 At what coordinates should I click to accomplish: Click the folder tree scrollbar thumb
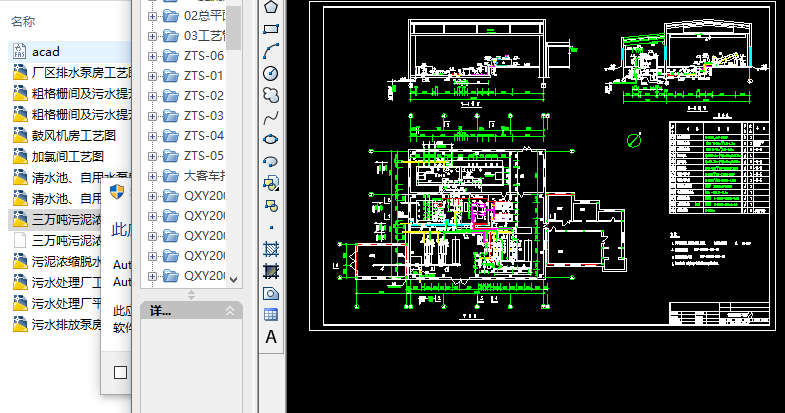[x=233, y=27]
